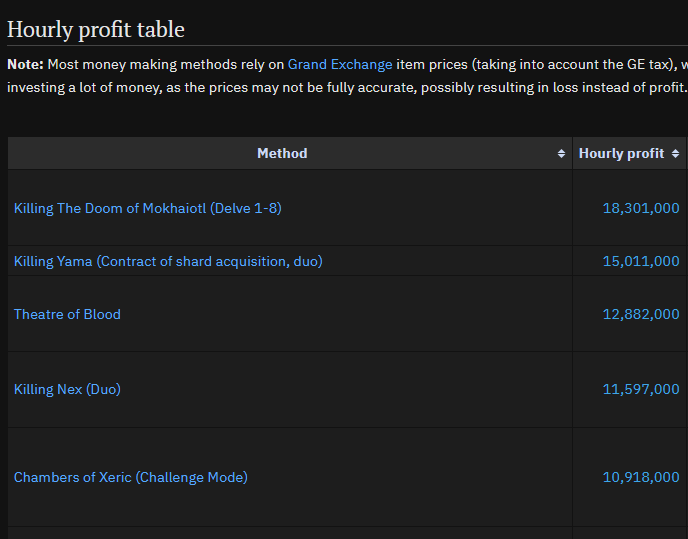Click the sort arrows beside Hourly profit

point(676,154)
